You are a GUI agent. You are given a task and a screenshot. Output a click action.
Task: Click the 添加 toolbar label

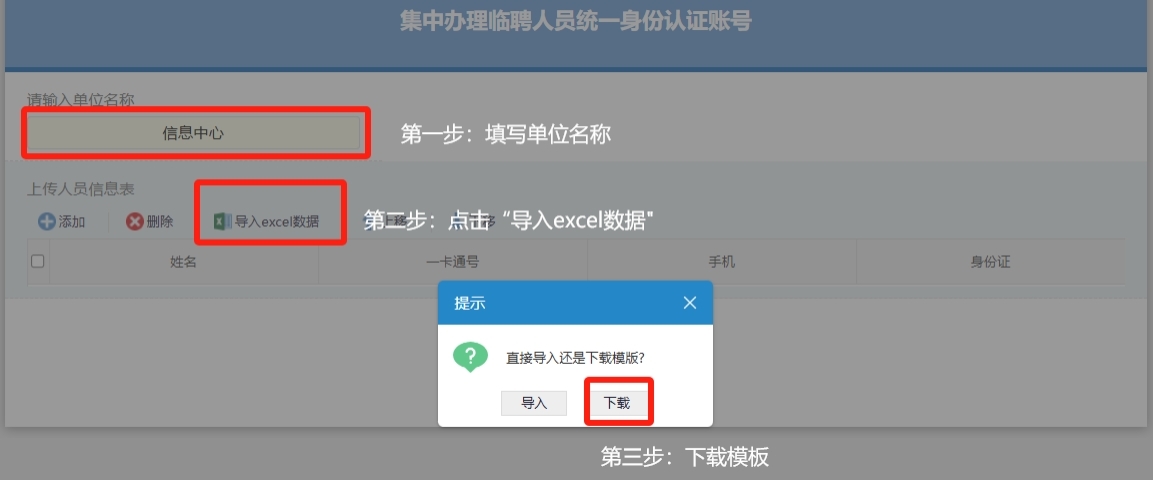coord(72,221)
